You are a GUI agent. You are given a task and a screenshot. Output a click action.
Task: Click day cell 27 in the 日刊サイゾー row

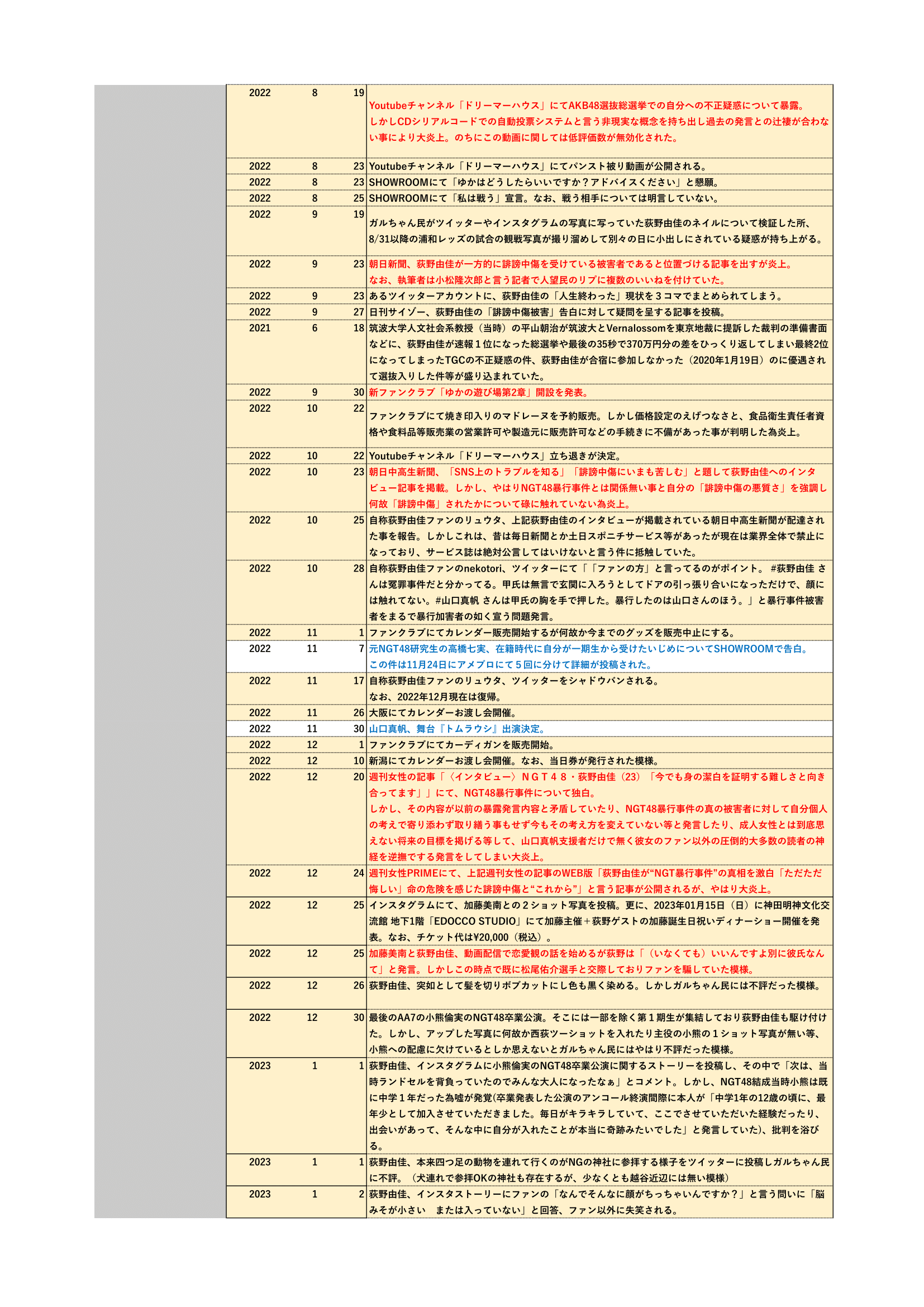click(x=359, y=312)
